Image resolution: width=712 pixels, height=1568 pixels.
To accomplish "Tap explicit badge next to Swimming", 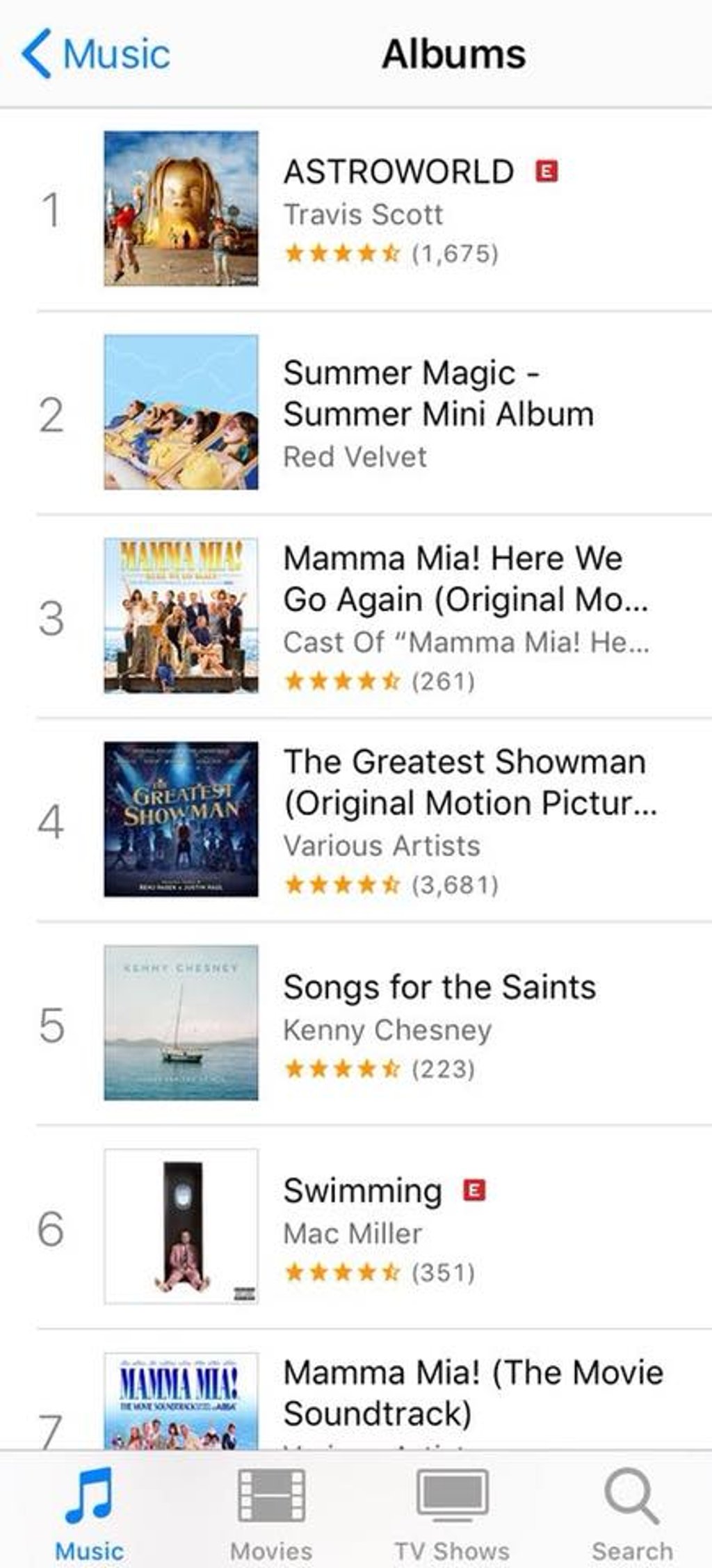I will pos(474,1190).
